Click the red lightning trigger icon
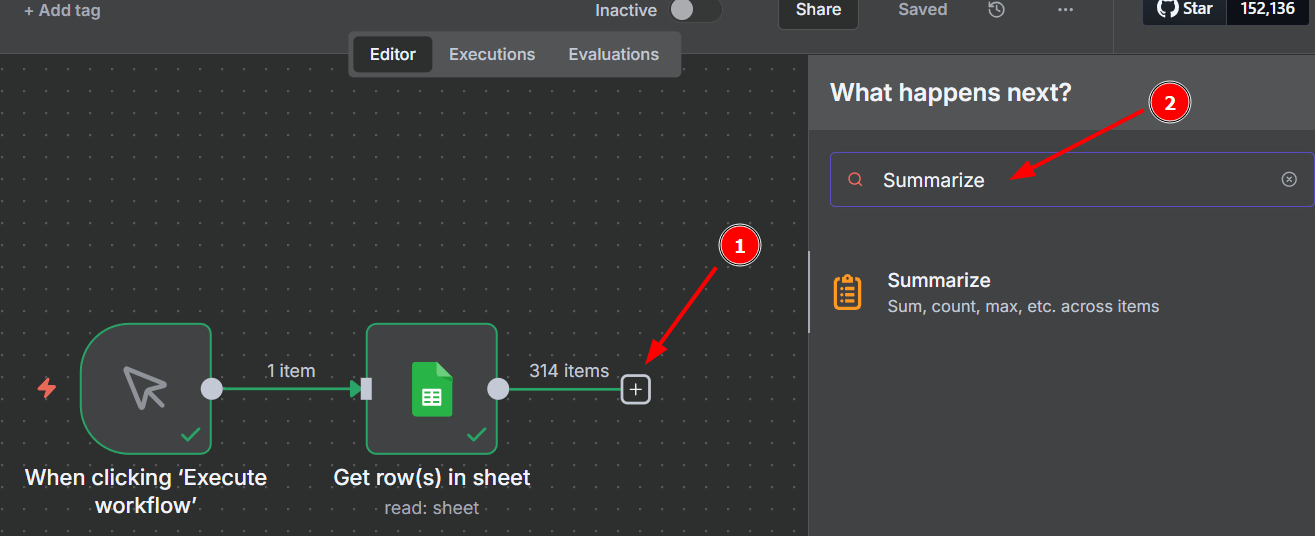The image size is (1315, 536). [47, 388]
